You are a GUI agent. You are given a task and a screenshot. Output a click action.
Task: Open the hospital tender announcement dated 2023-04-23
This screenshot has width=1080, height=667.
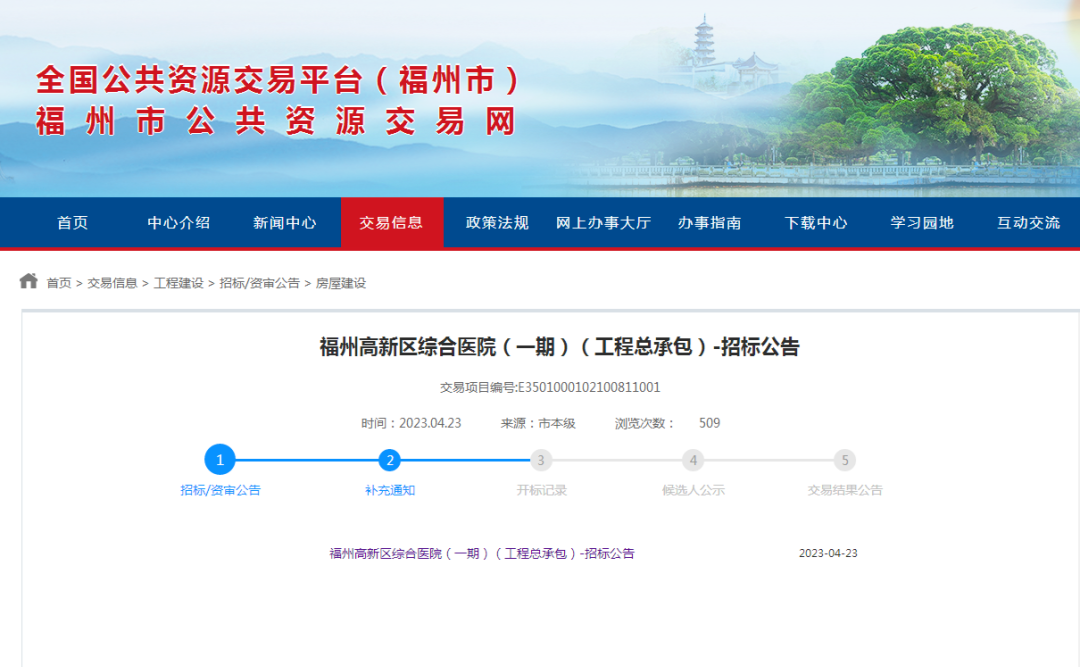pyautogui.click(x=483, y=552)
